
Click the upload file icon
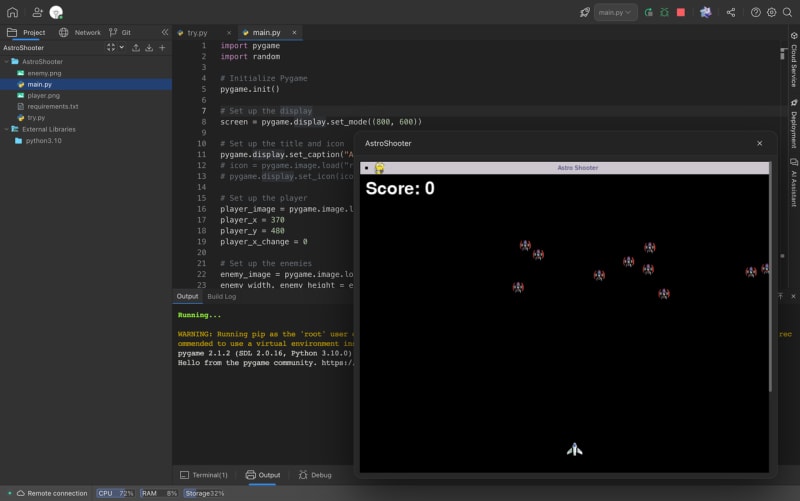coord(136,47)
